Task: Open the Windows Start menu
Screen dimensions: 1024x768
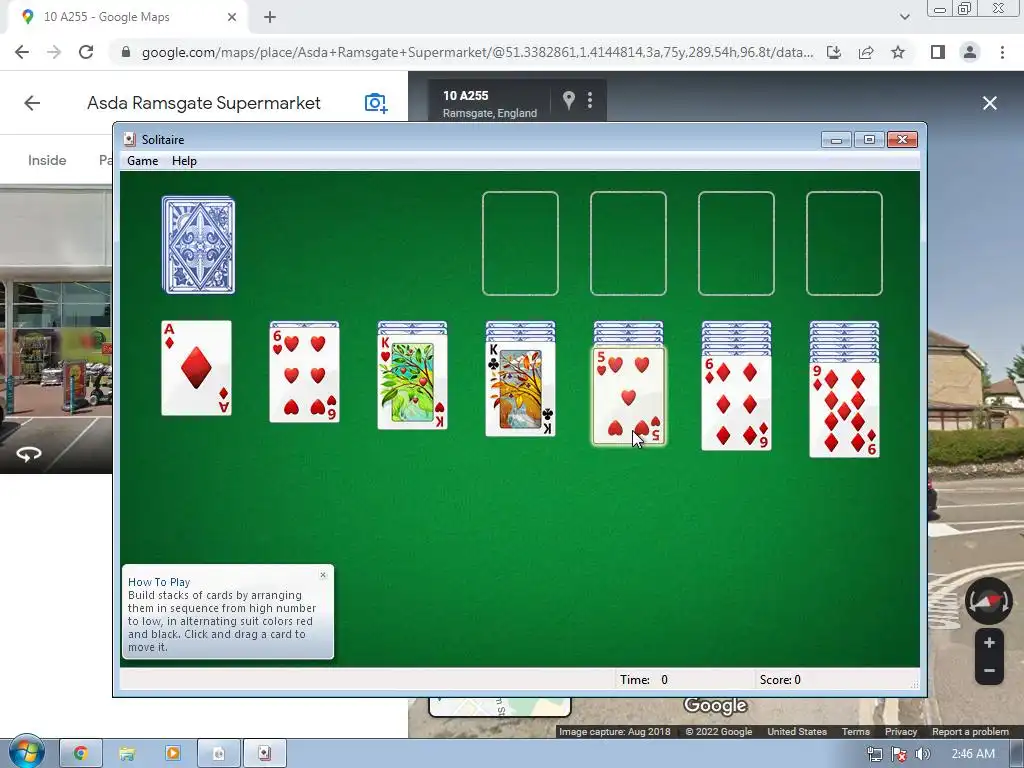Action: coord(26,753)
